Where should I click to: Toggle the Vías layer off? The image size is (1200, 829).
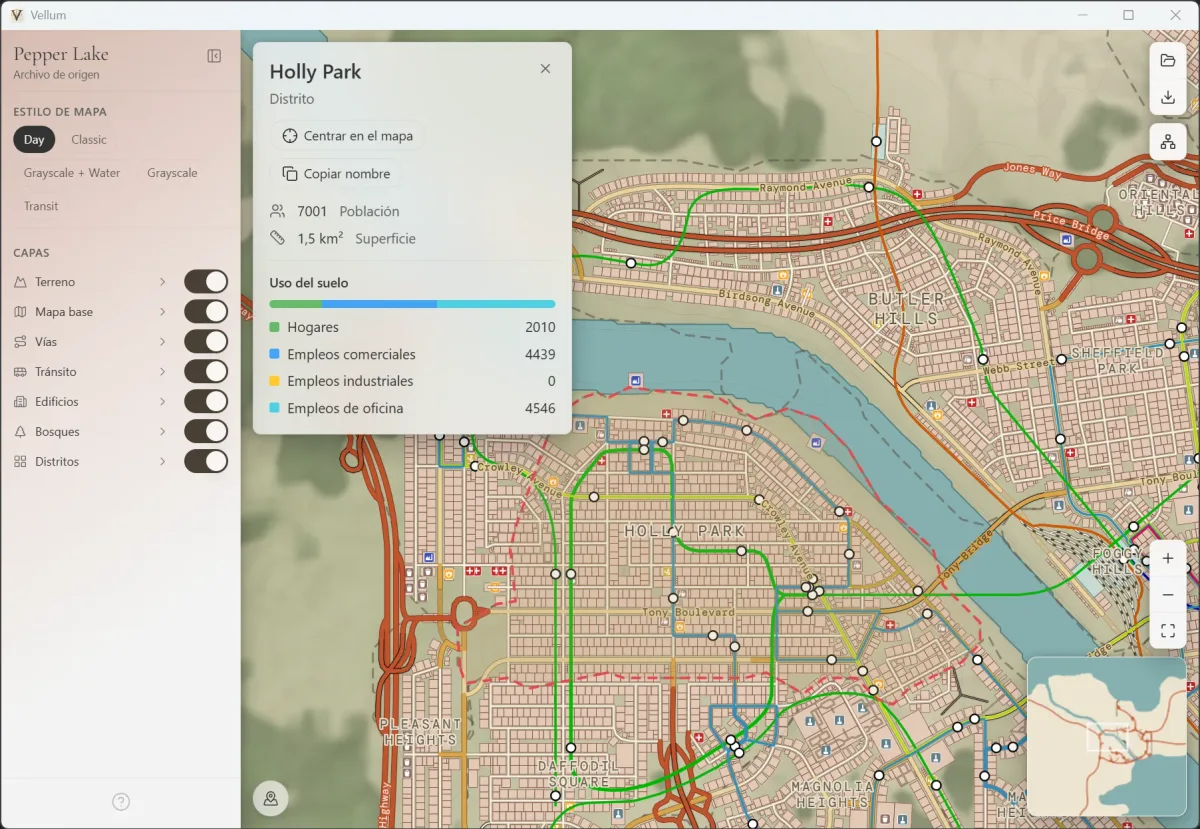click(206, 342)
